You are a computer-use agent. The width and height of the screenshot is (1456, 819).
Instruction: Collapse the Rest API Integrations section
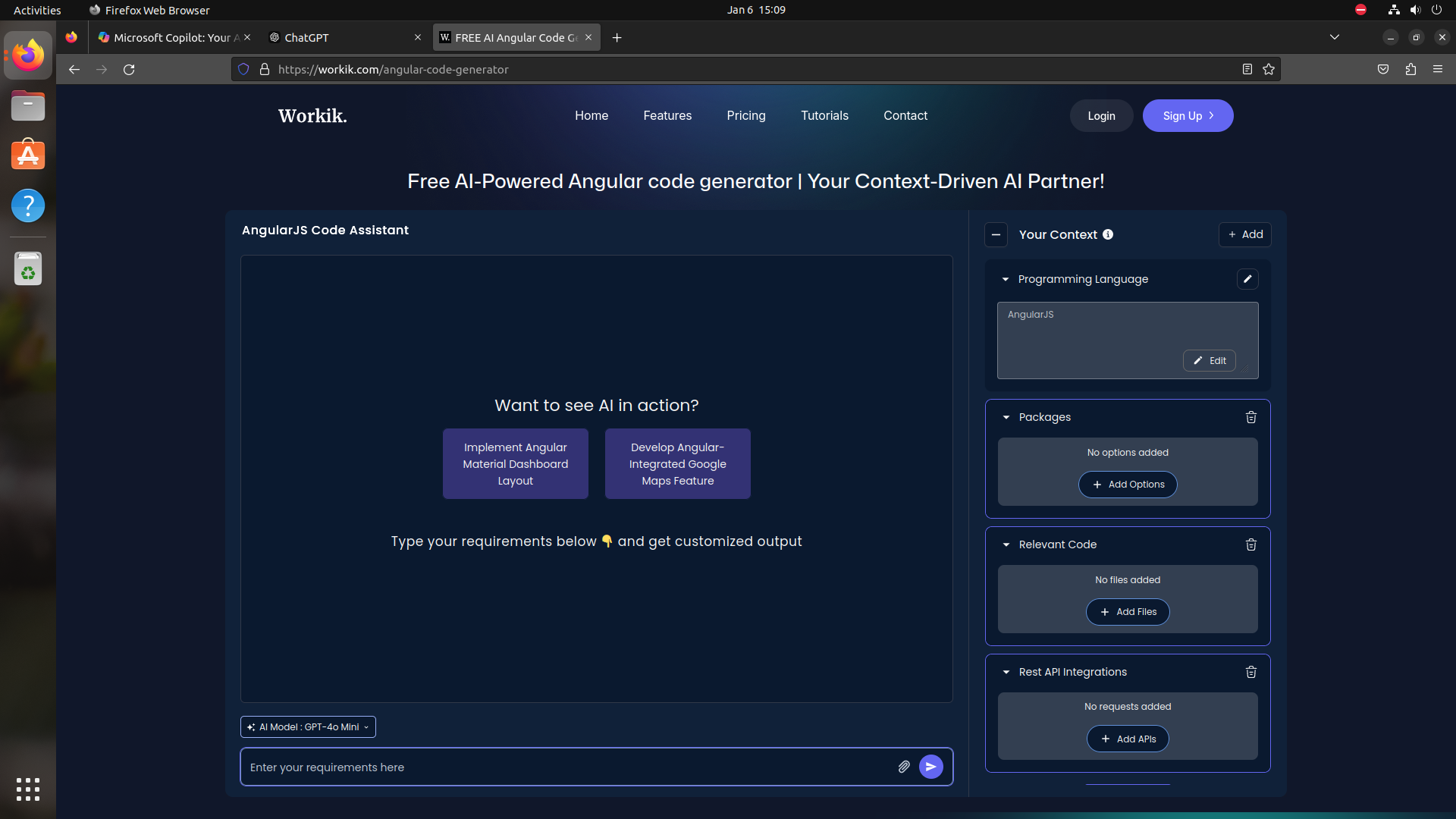(x=1006, y=672)
